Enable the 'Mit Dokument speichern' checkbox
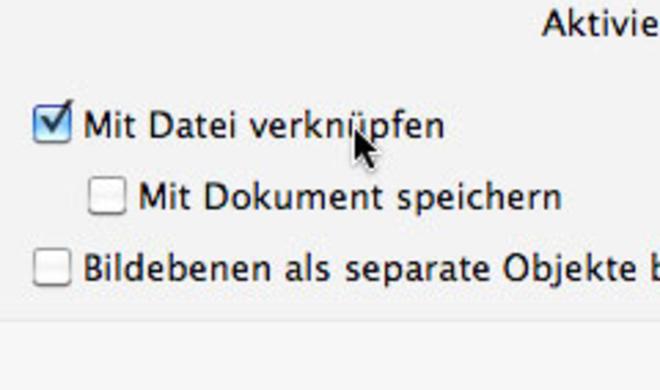660x390 pixels. click(x=107, y=196)
